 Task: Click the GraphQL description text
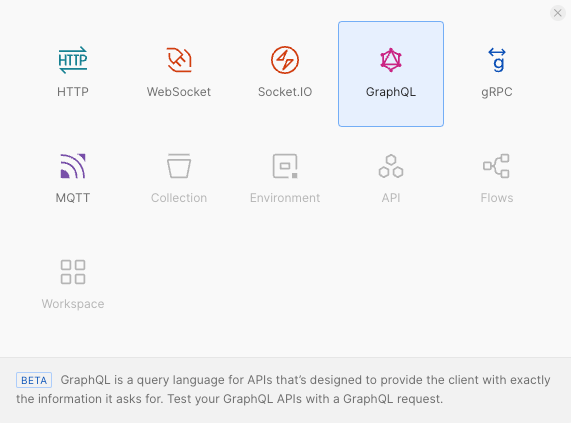283,390
